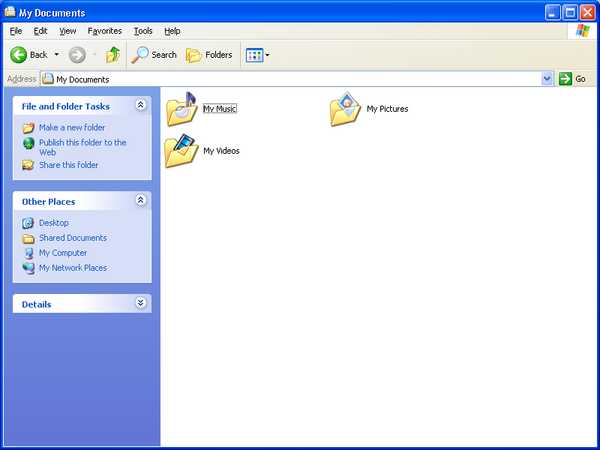Open the My Music folder icon
Viewport: 600px width, 450px height.
[x=181, y=109]
